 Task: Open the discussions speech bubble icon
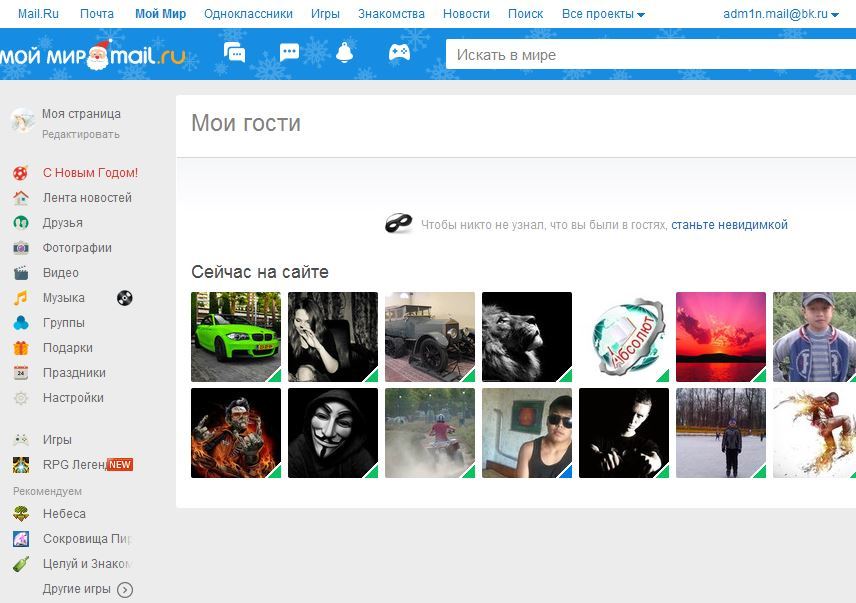coord(289,53)
